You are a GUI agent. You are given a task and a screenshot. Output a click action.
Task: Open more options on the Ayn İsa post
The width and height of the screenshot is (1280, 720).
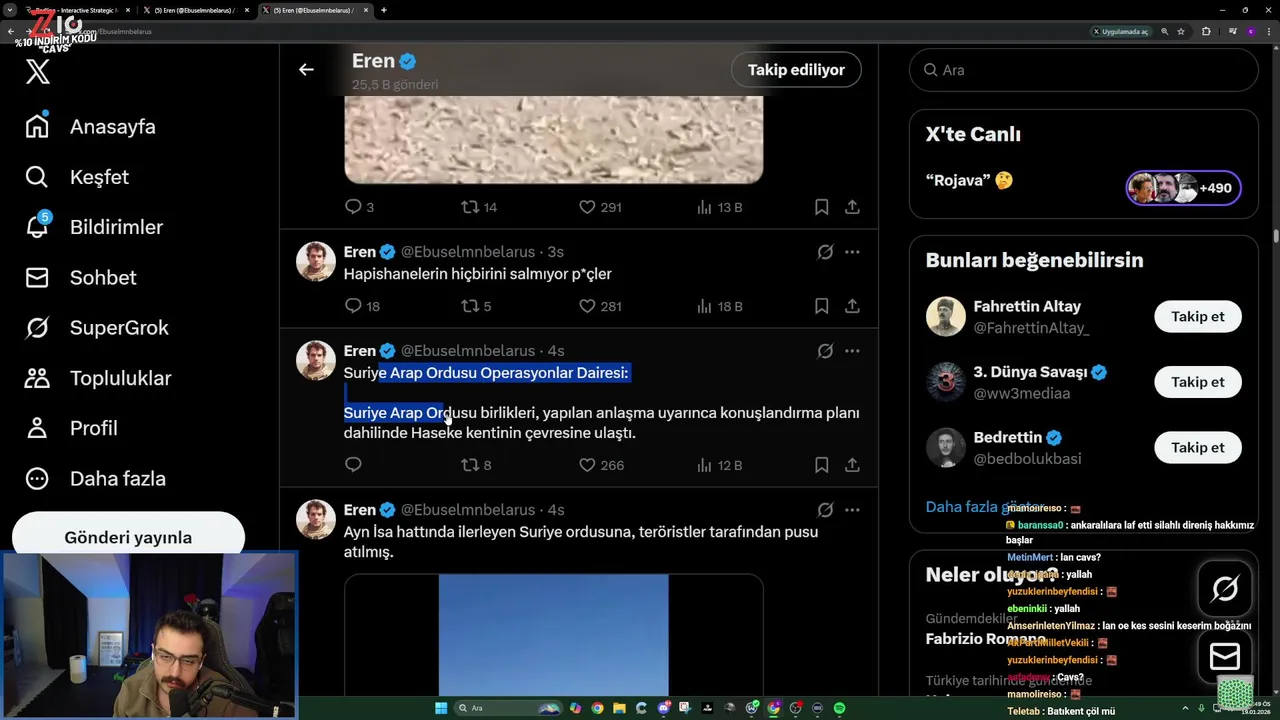[x=852, y=510]
